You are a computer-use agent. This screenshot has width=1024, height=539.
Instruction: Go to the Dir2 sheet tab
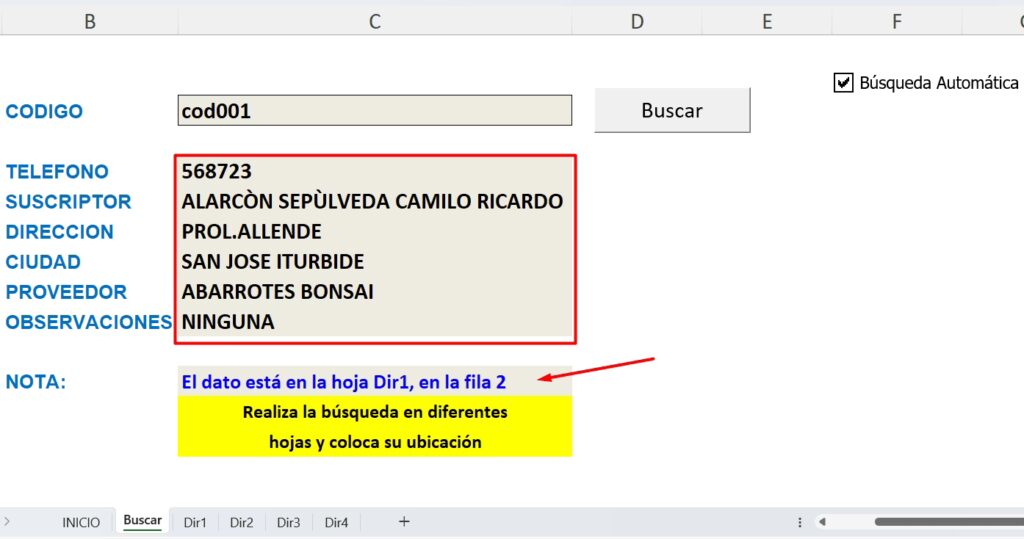242,522
